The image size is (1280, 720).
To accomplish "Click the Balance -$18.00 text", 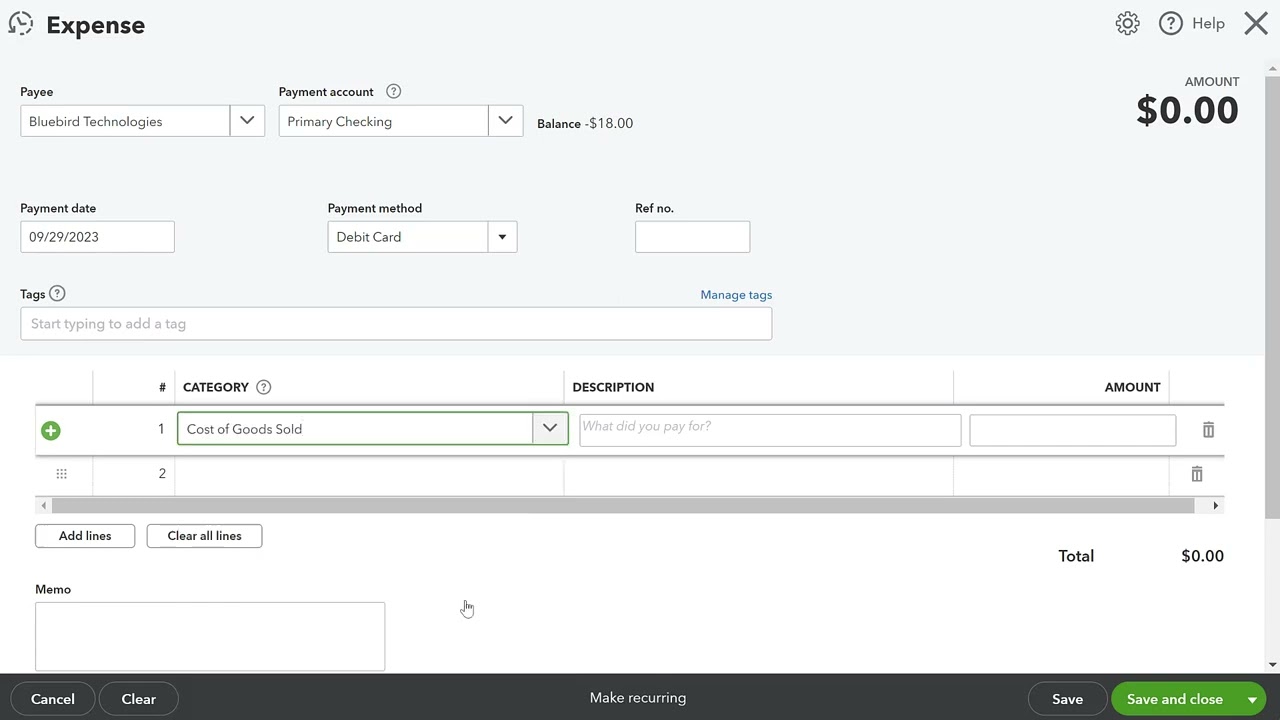I will (585, 123).
